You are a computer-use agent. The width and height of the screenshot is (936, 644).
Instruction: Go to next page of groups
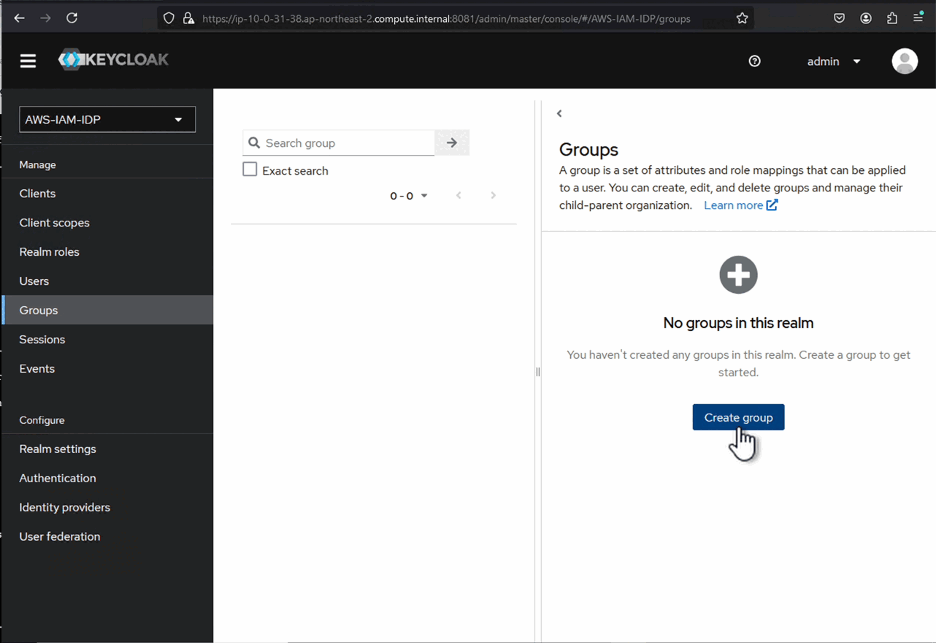(x=493, y=195)
